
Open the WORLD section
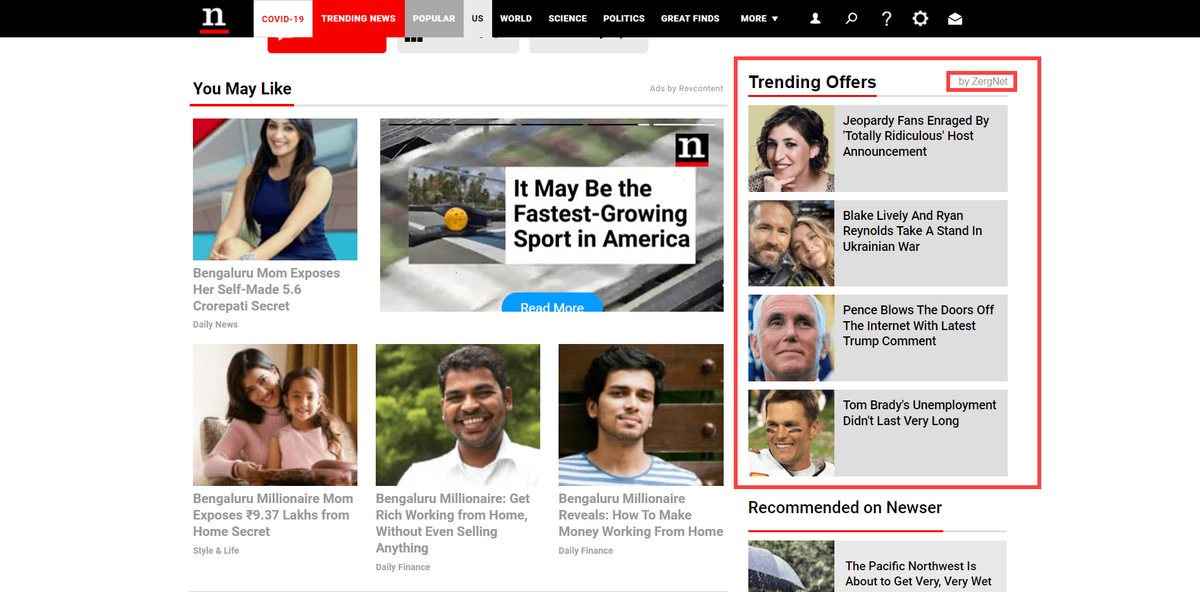click(515, 18)
